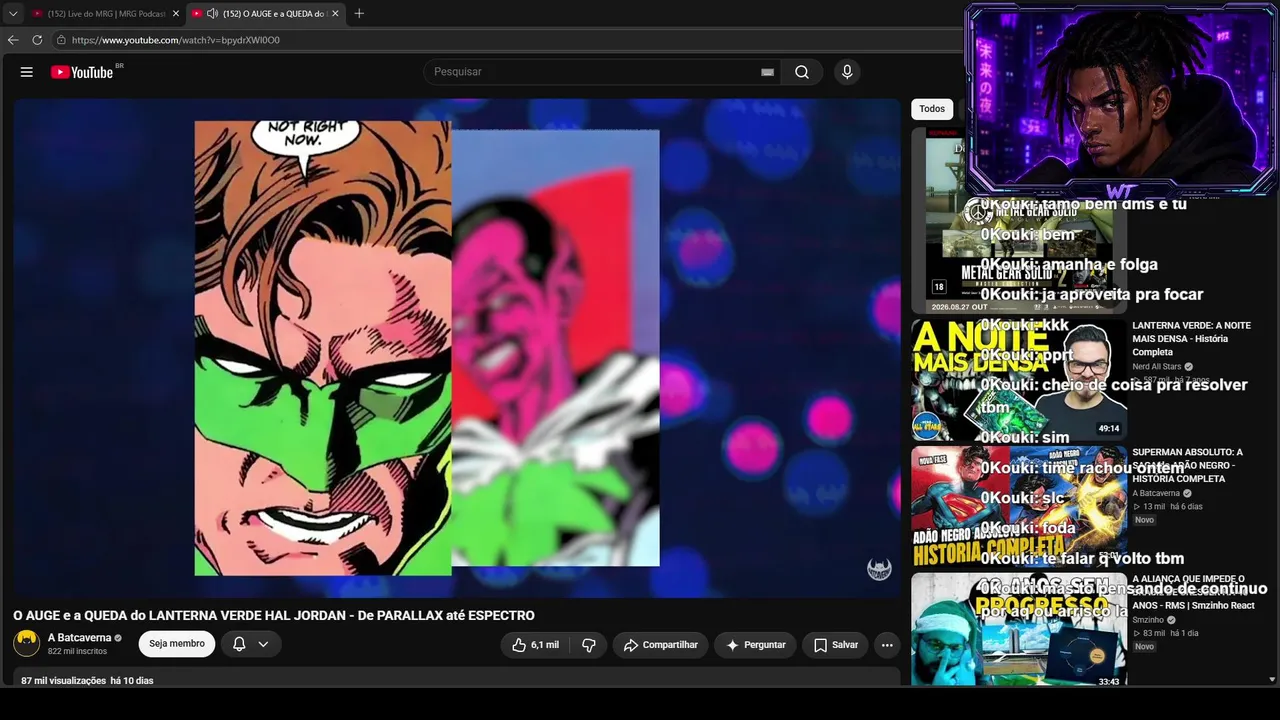
Task: Start voice search with the microphone
Action: (847, 72)
